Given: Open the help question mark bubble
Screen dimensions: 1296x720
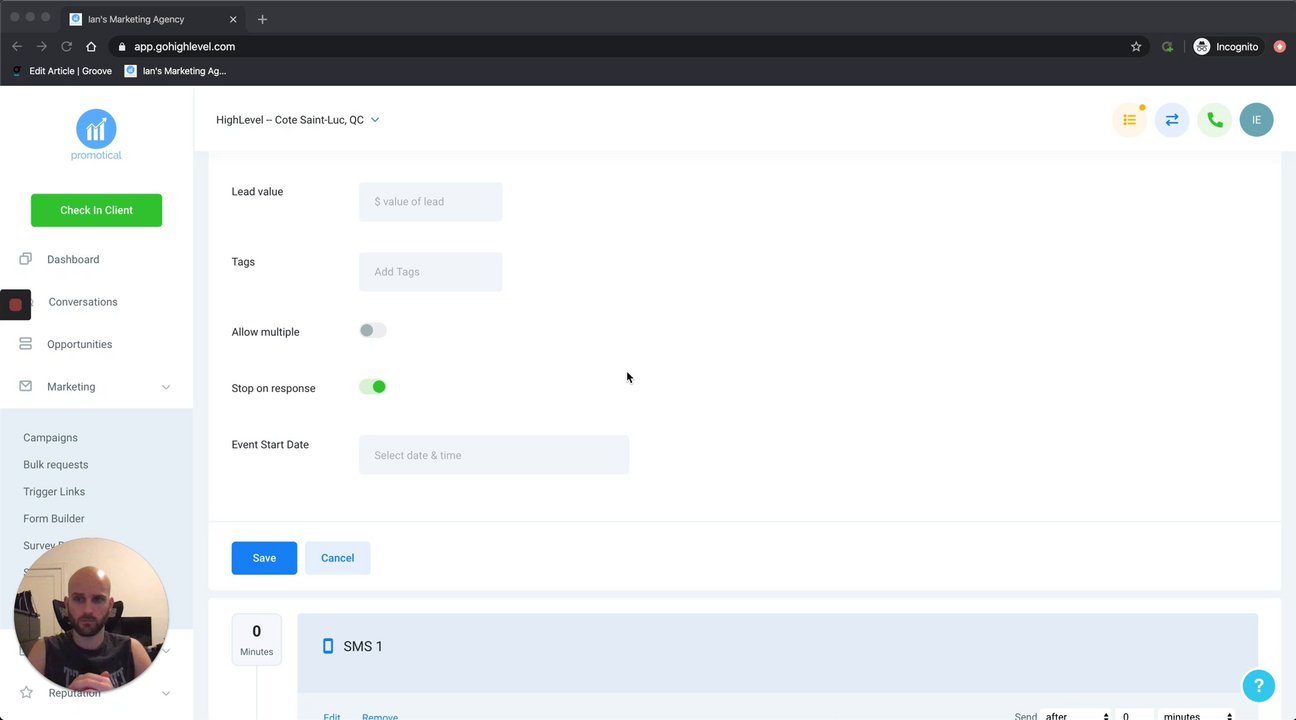Looking at the screenshot, I should (x=1259, y=686).
